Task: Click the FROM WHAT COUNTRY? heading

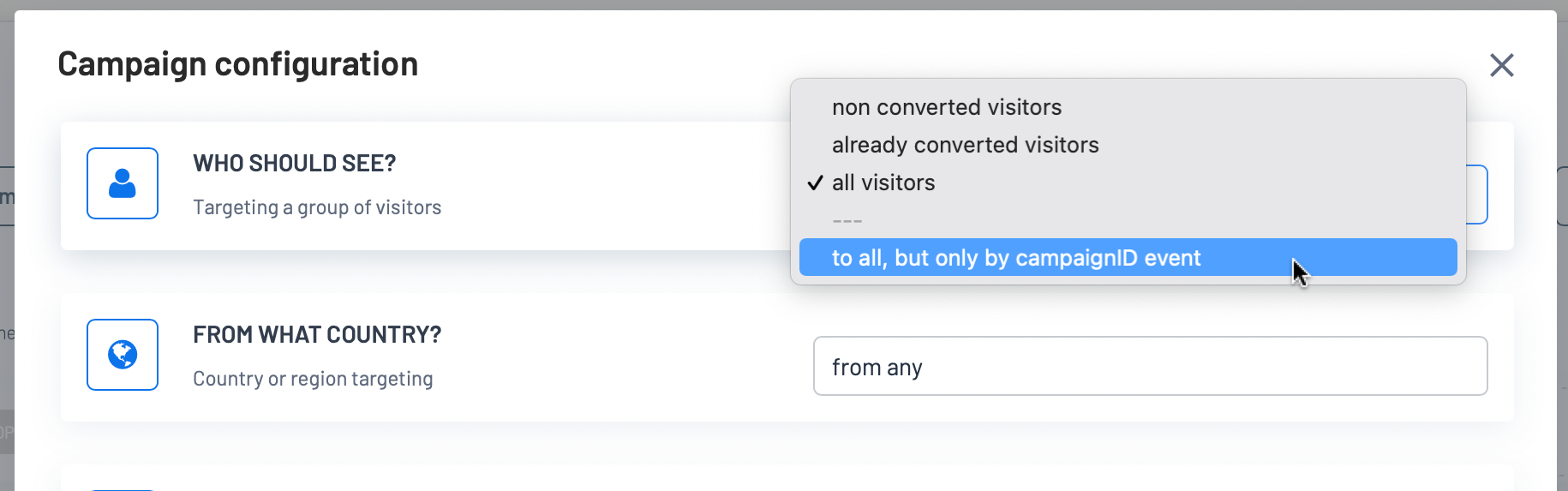Action: (x=317, y=334)
